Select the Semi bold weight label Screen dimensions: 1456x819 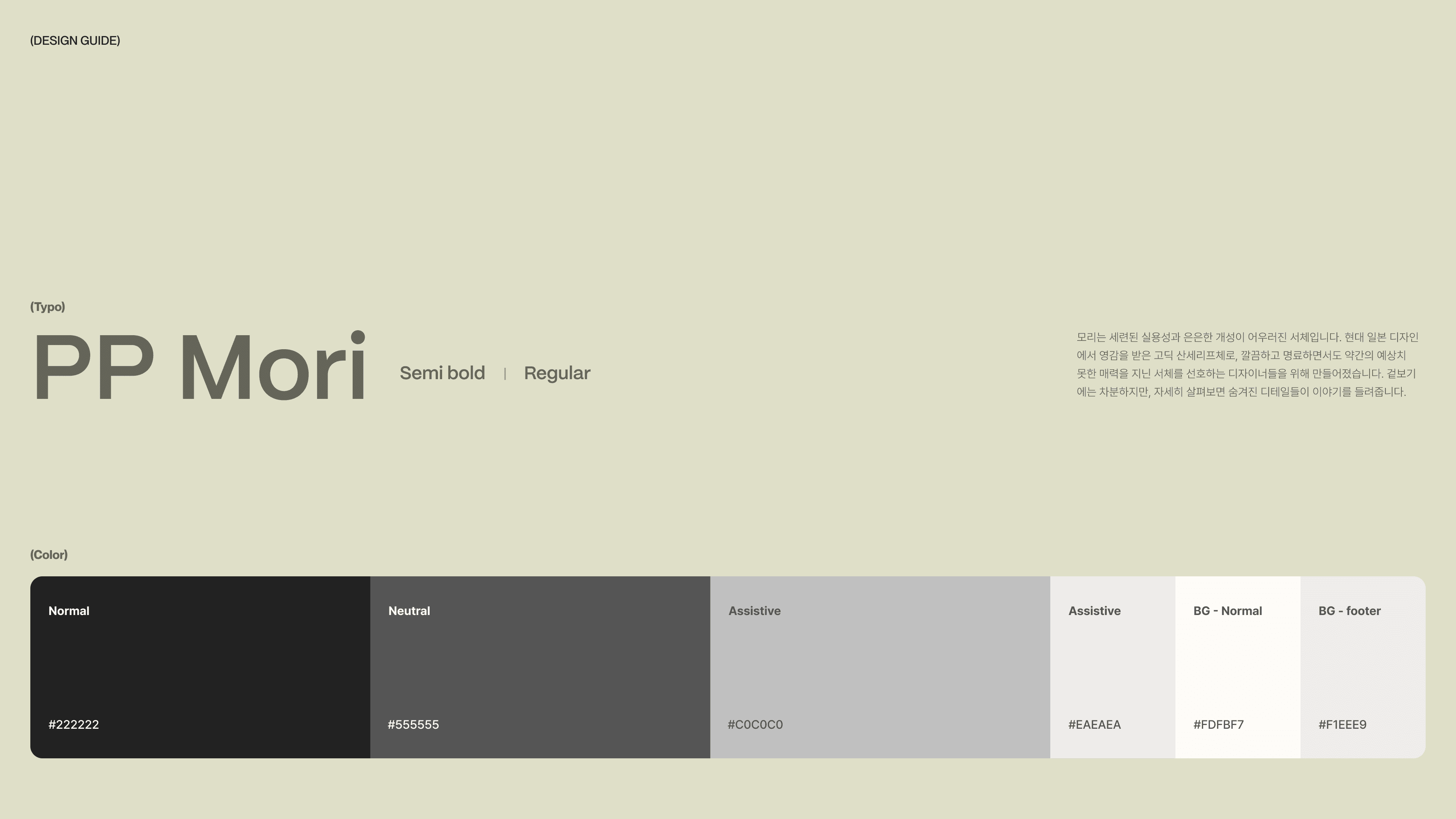click(442, 373)
